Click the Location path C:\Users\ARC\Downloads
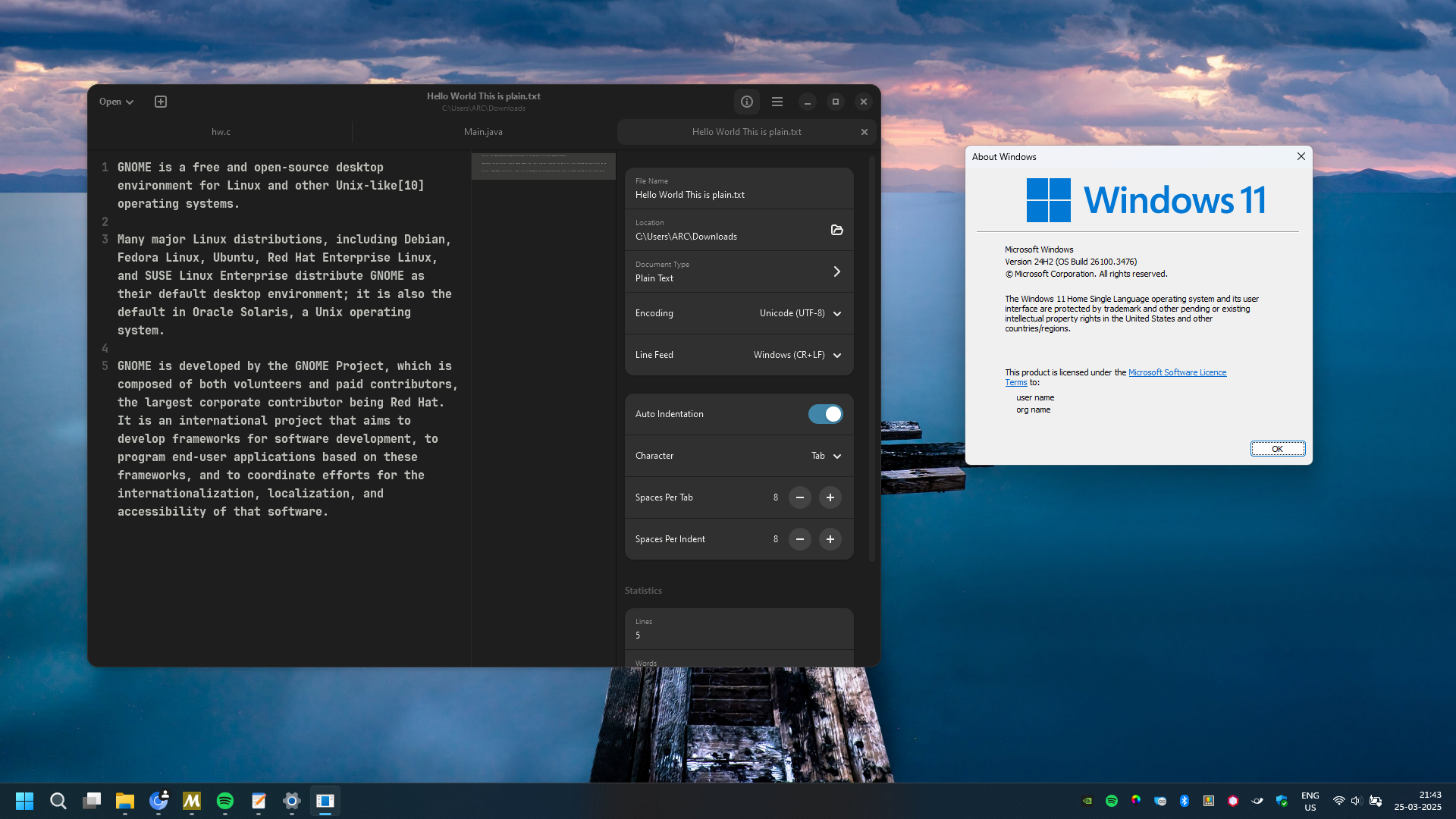This screenshot has height=819, width=1456. tap(686, 237)
